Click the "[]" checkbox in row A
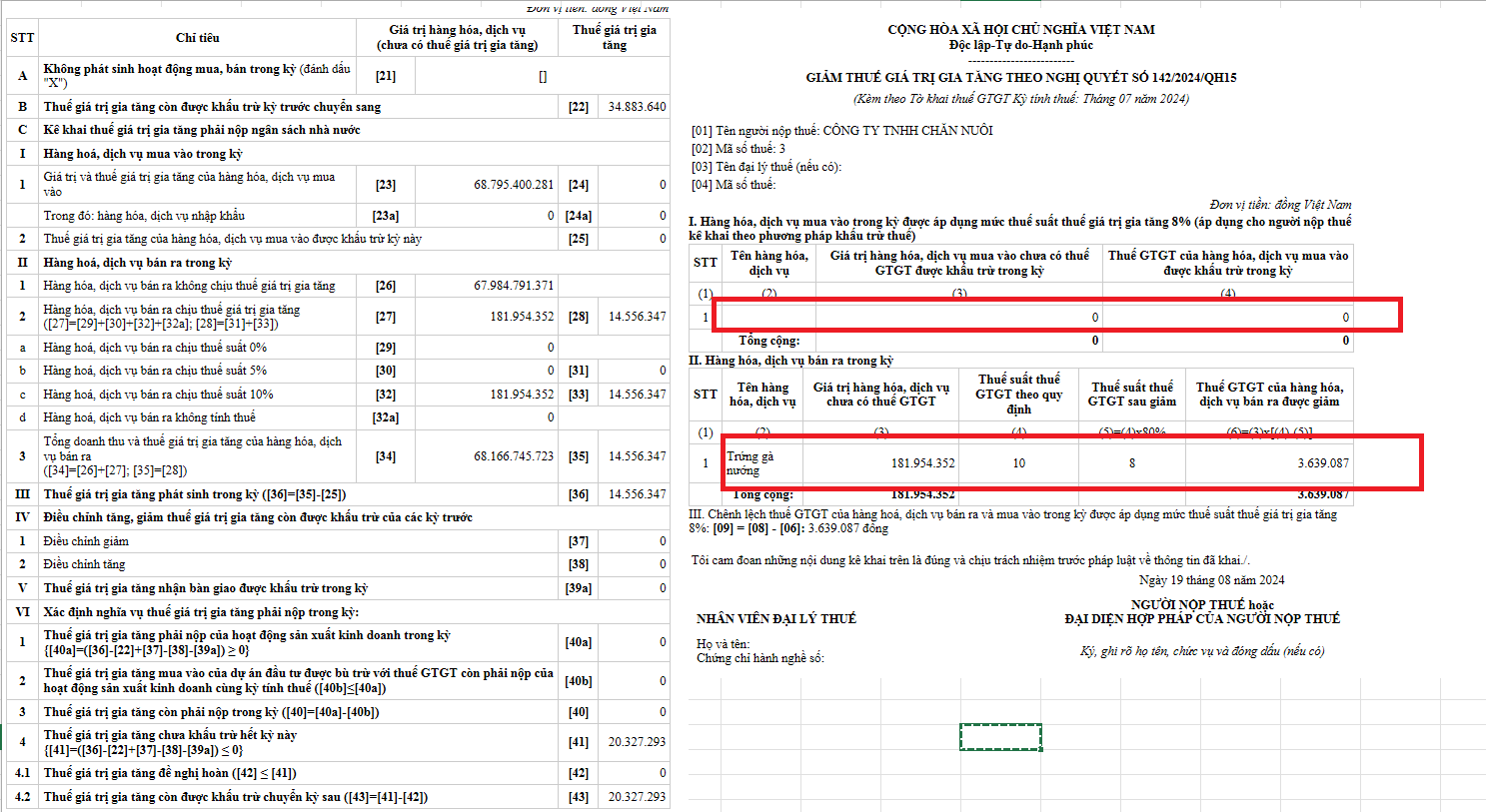Image resolution: width=1486 pixels, height=812 pixels. click(543, 76)
